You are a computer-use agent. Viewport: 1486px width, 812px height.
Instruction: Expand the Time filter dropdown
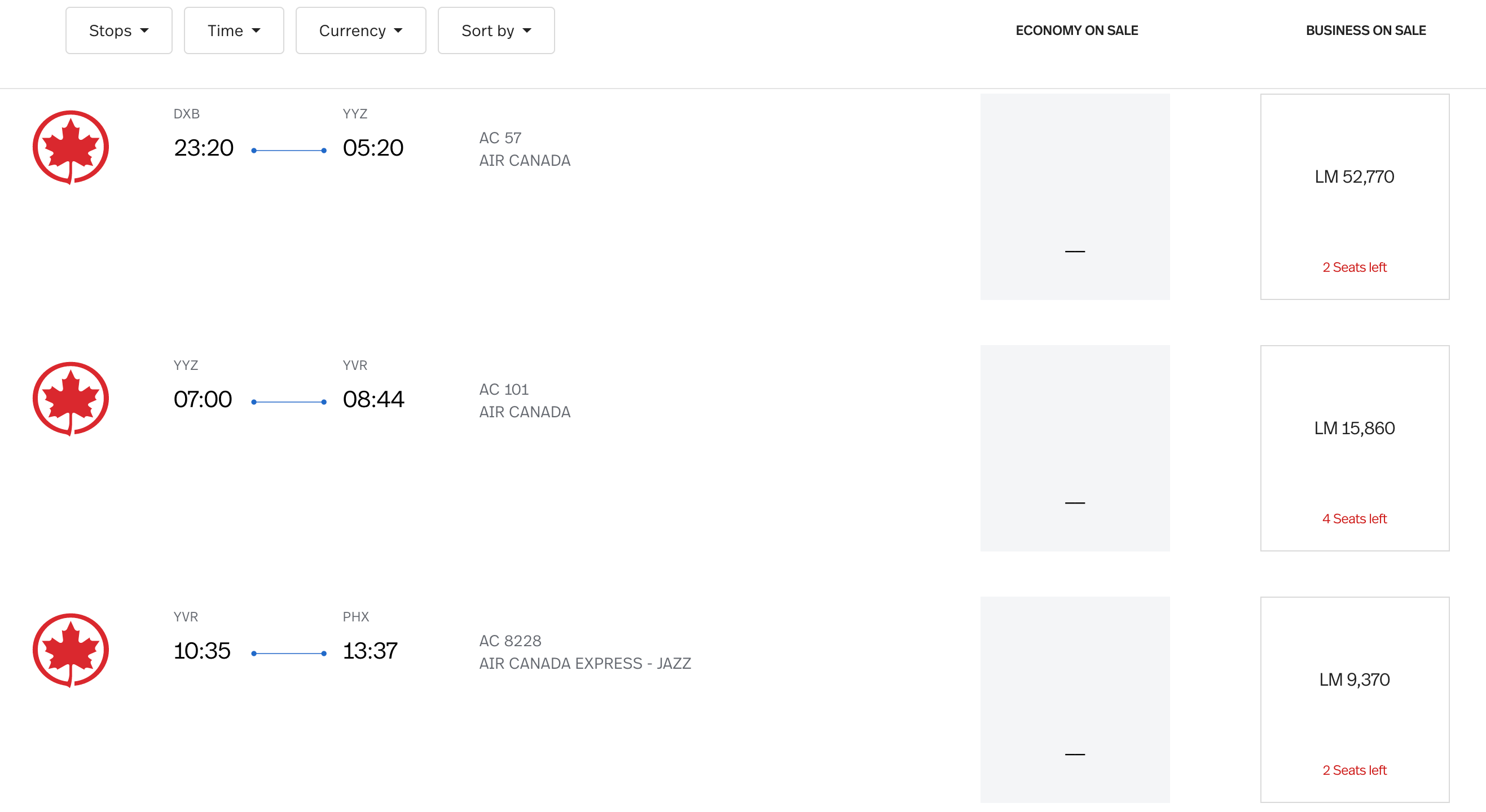pyautogui.click(x=234, y=30)
